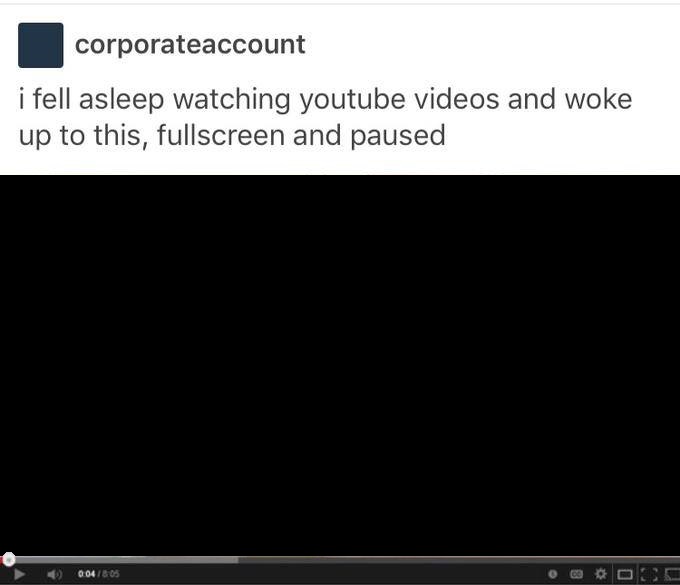The width and height of the screenshot is (680, 585).
Task: Click the post caption about falling asleep
Action: 325,118
